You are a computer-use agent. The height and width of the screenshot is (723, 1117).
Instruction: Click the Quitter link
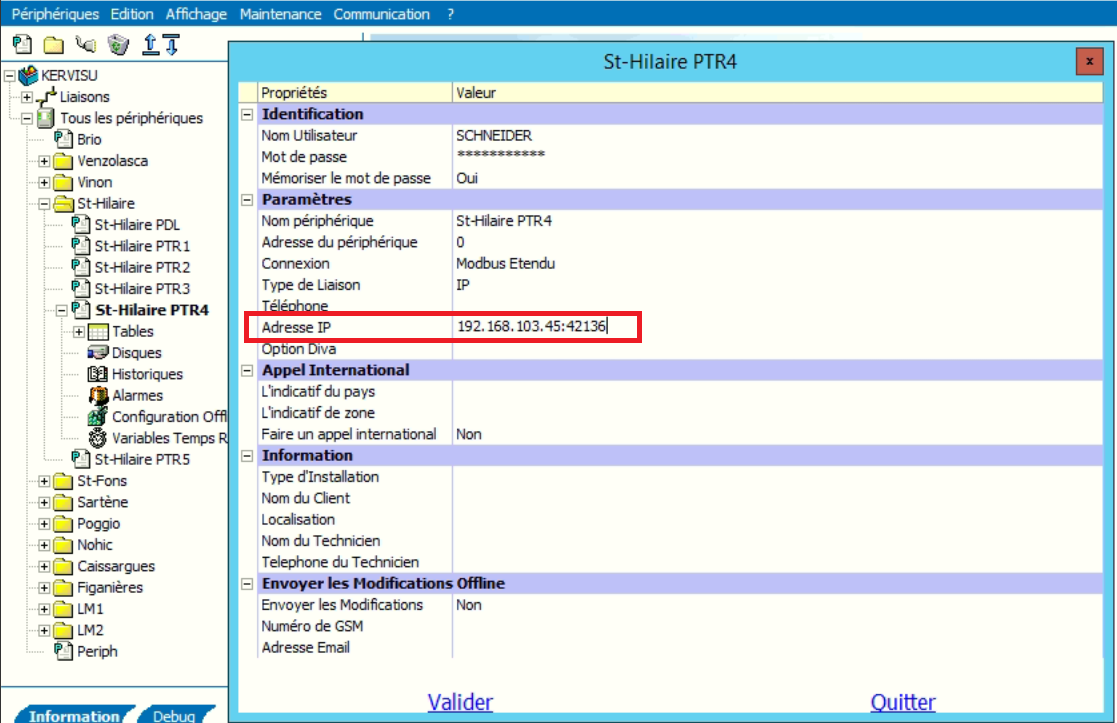click(903, 702)
